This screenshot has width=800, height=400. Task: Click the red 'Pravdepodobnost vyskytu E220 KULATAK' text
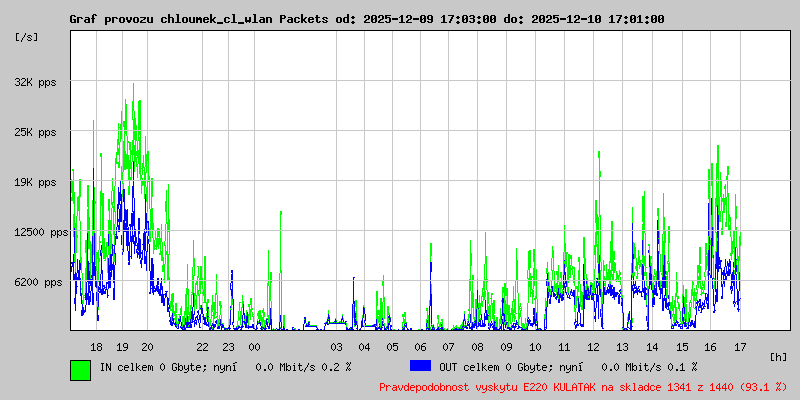[x=495, y=387]
